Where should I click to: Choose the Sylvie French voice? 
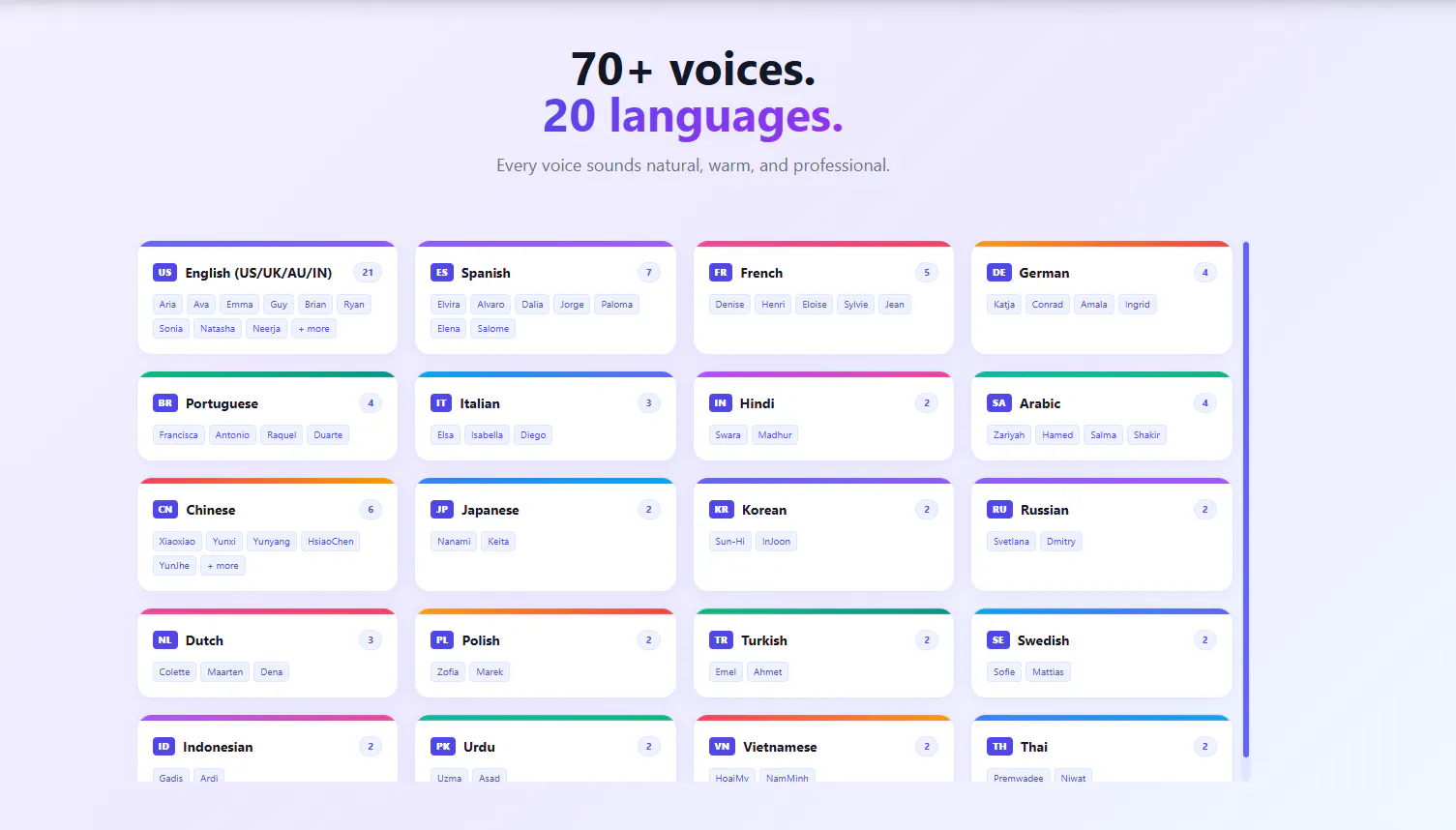coord(856,305)
